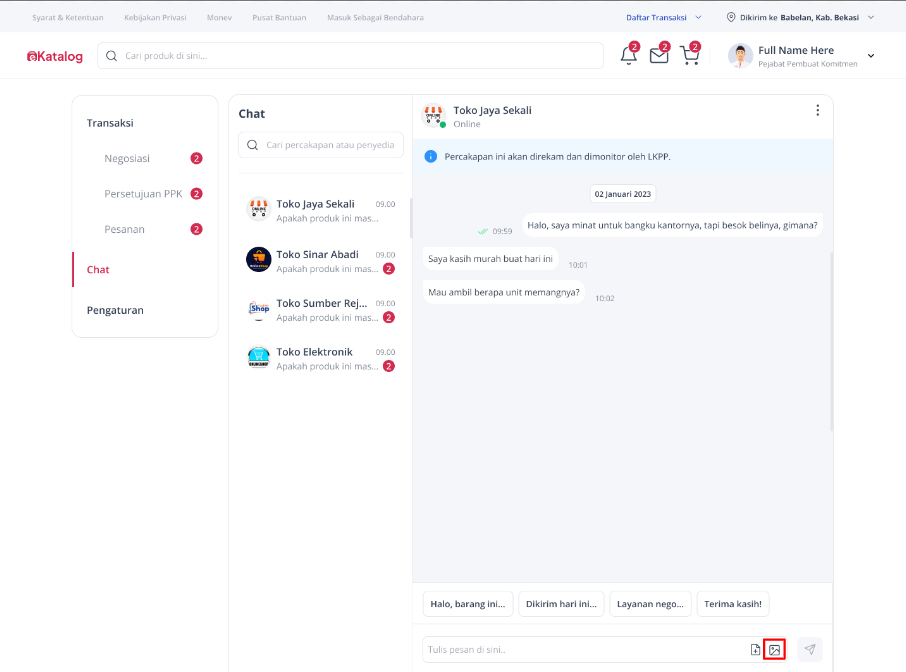906x672 pixels.
Task: Click message 'Mau ambil berapa unit memangnya?'
Action: tap(503, 292)
